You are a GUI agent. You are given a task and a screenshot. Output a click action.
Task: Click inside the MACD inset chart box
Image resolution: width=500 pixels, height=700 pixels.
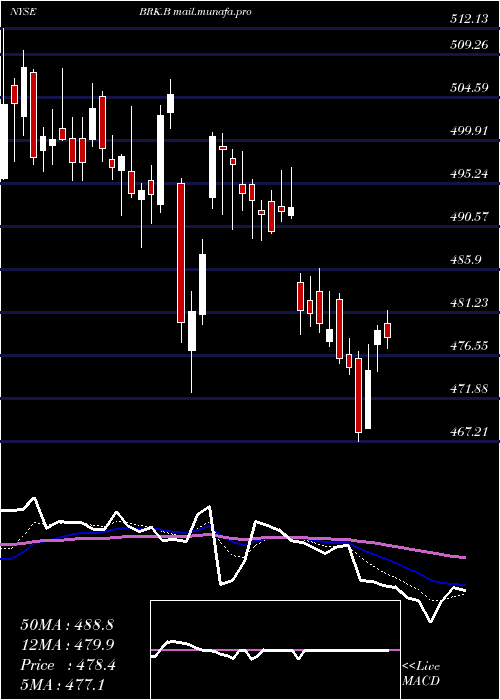coord(275,650)
